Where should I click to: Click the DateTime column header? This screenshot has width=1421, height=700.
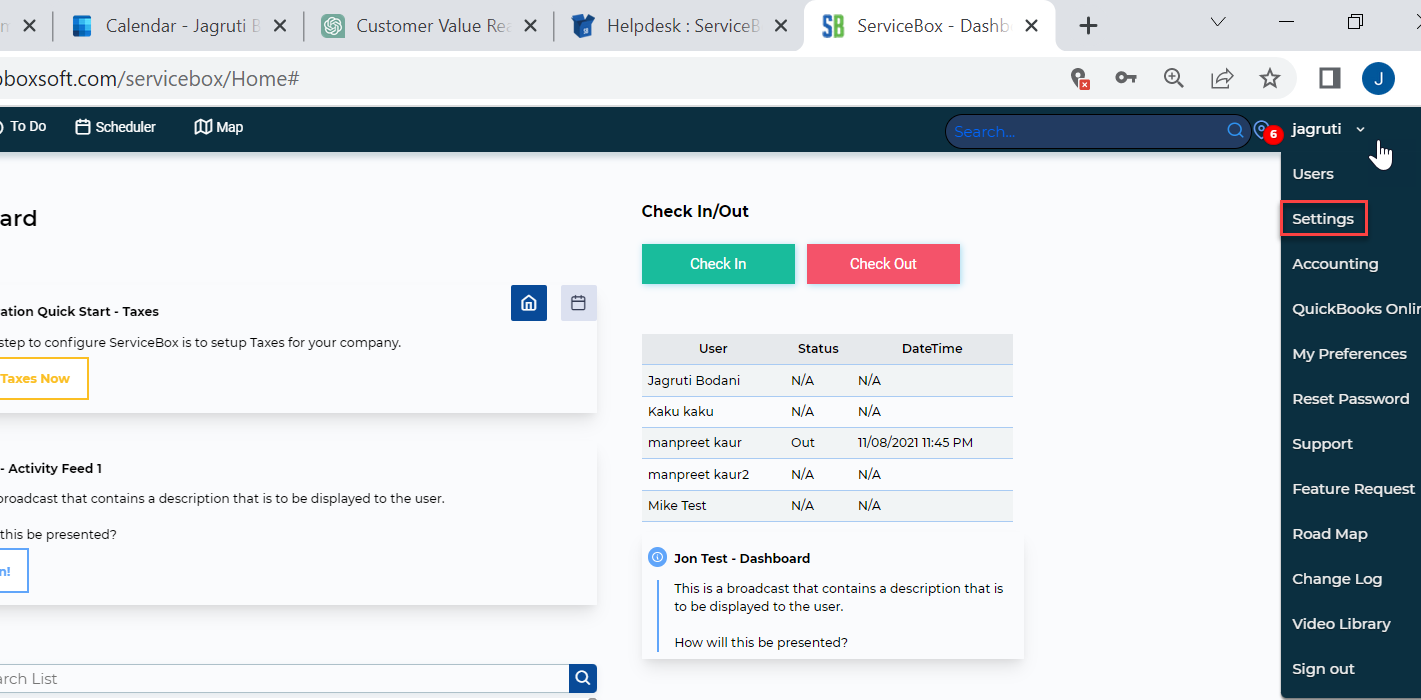click(932, 349)
